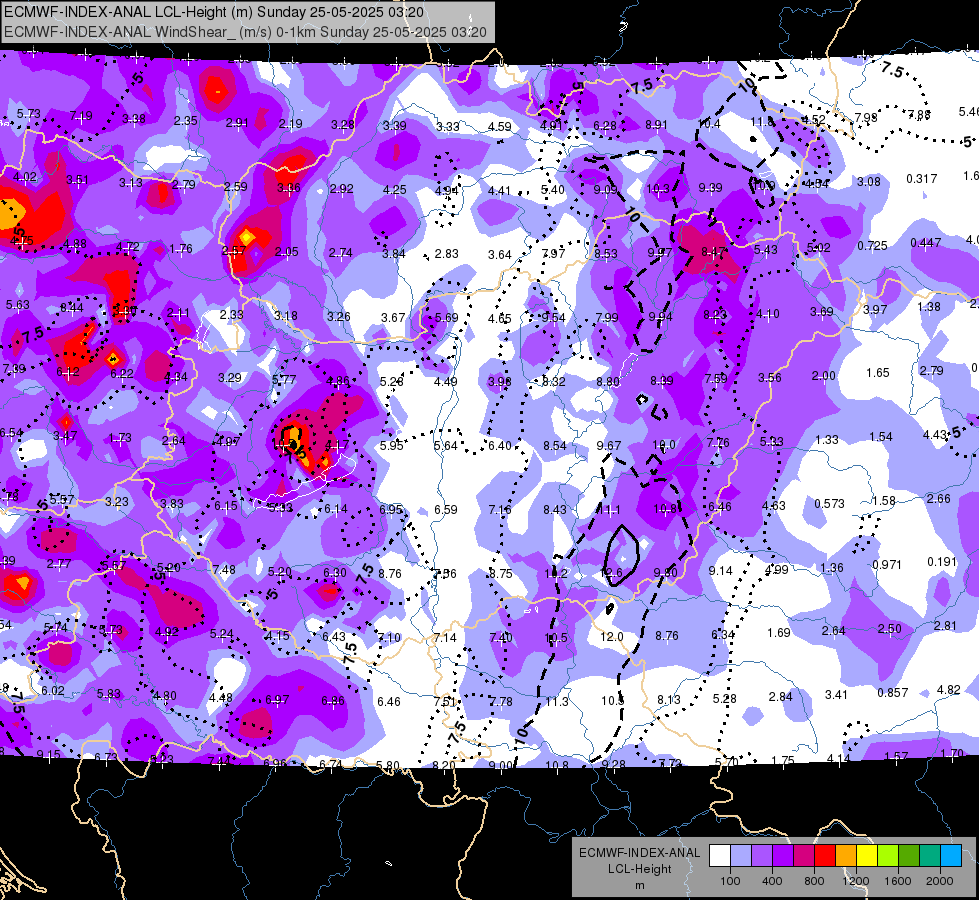Click the grid value '0.447'

coord(925,242)
